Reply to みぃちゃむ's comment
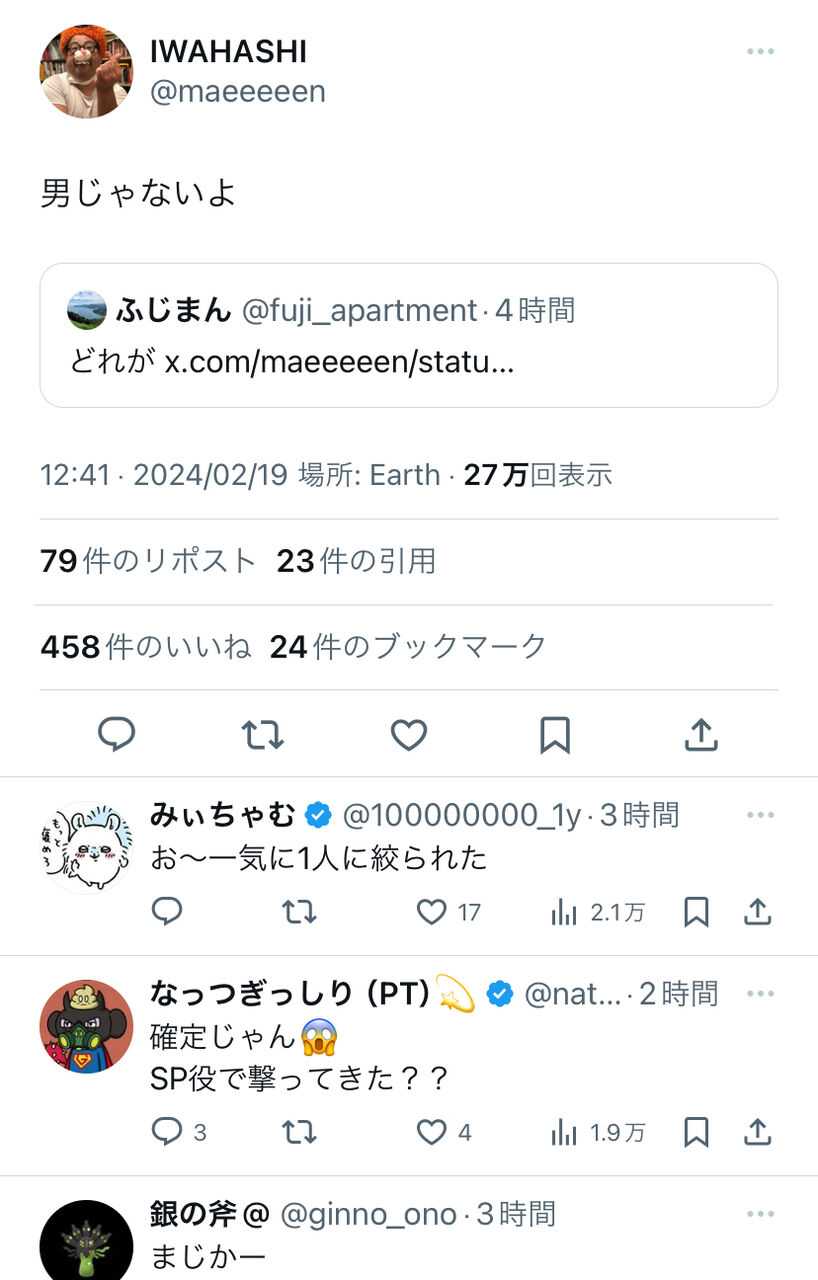818x1280 pixels. pos(167,912)
